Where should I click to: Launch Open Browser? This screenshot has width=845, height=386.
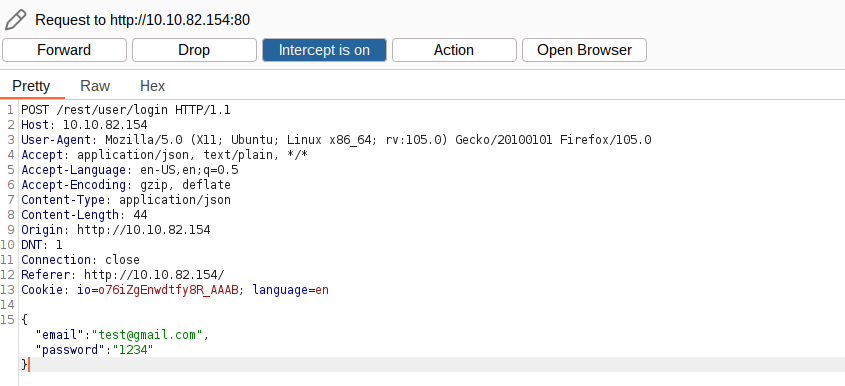(584, 50)
